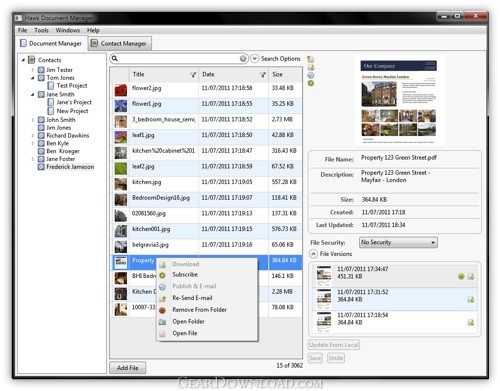Click the magnifier icon in search box
Image resolution: width=500 pixels, height=391 pixels.
pyautogui.click(x=115, y=59)
